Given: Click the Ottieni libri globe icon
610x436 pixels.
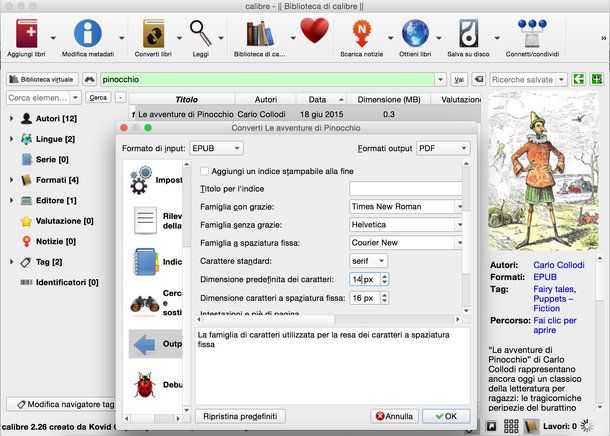Looking at the screenshot, I should coord(415,34).
